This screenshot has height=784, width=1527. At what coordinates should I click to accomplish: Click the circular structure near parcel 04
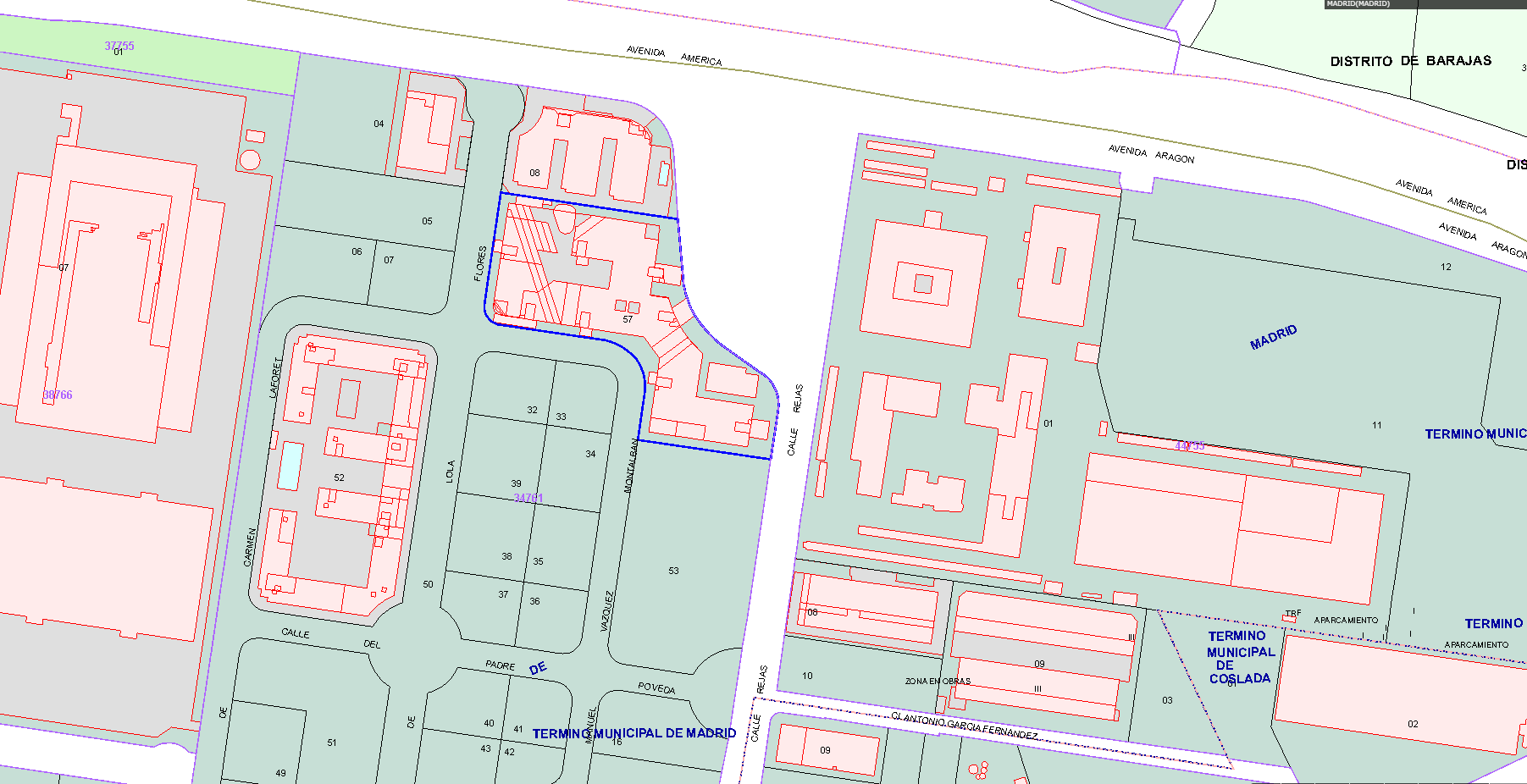point(250,160)
